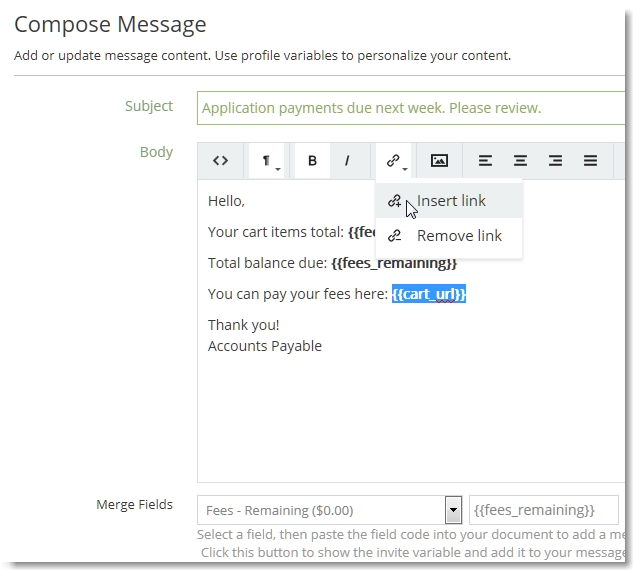Click the Insert link chain icon
Image resolution: width=633 pixels, height=570 pixels.
click(394, 201)
